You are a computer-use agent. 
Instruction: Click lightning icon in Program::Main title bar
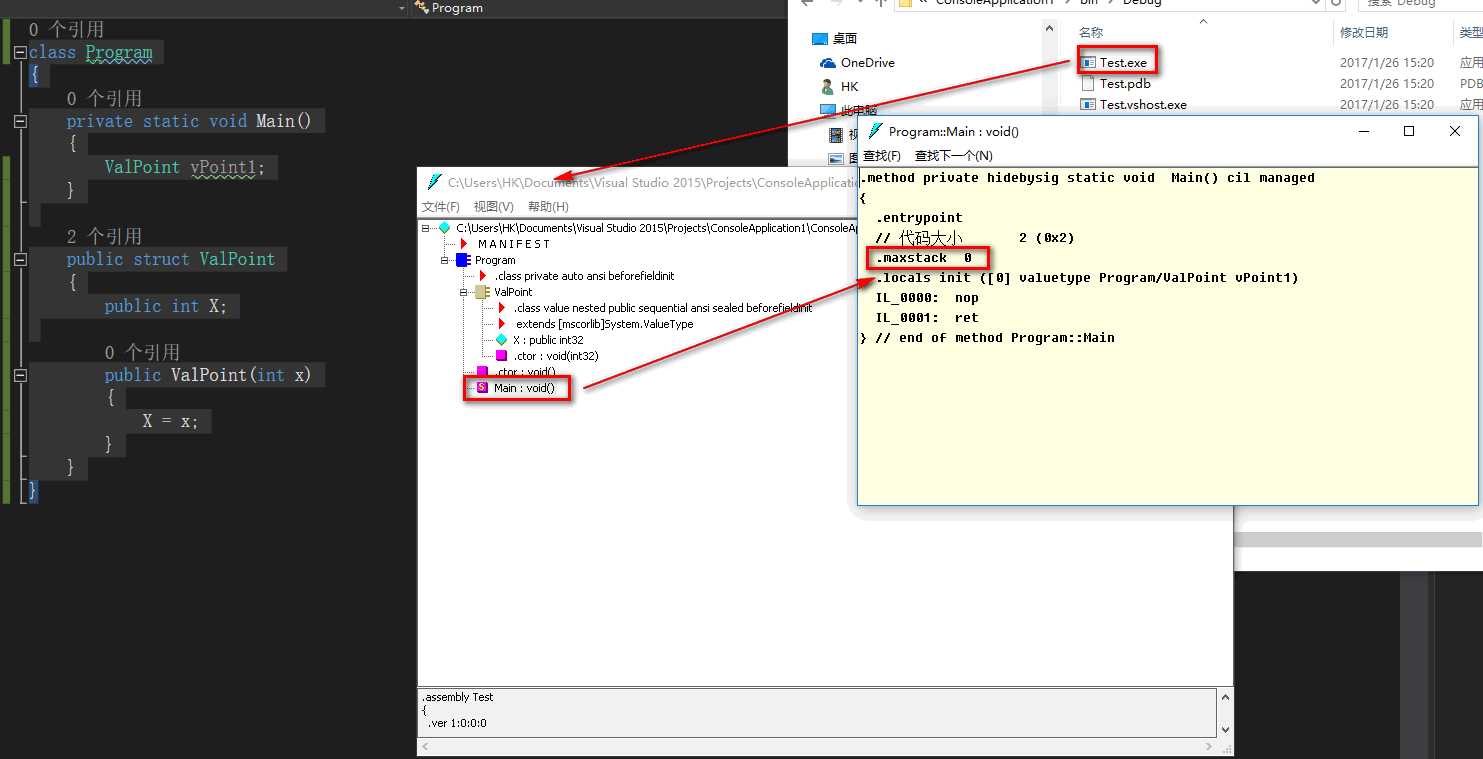coord(875,131)
